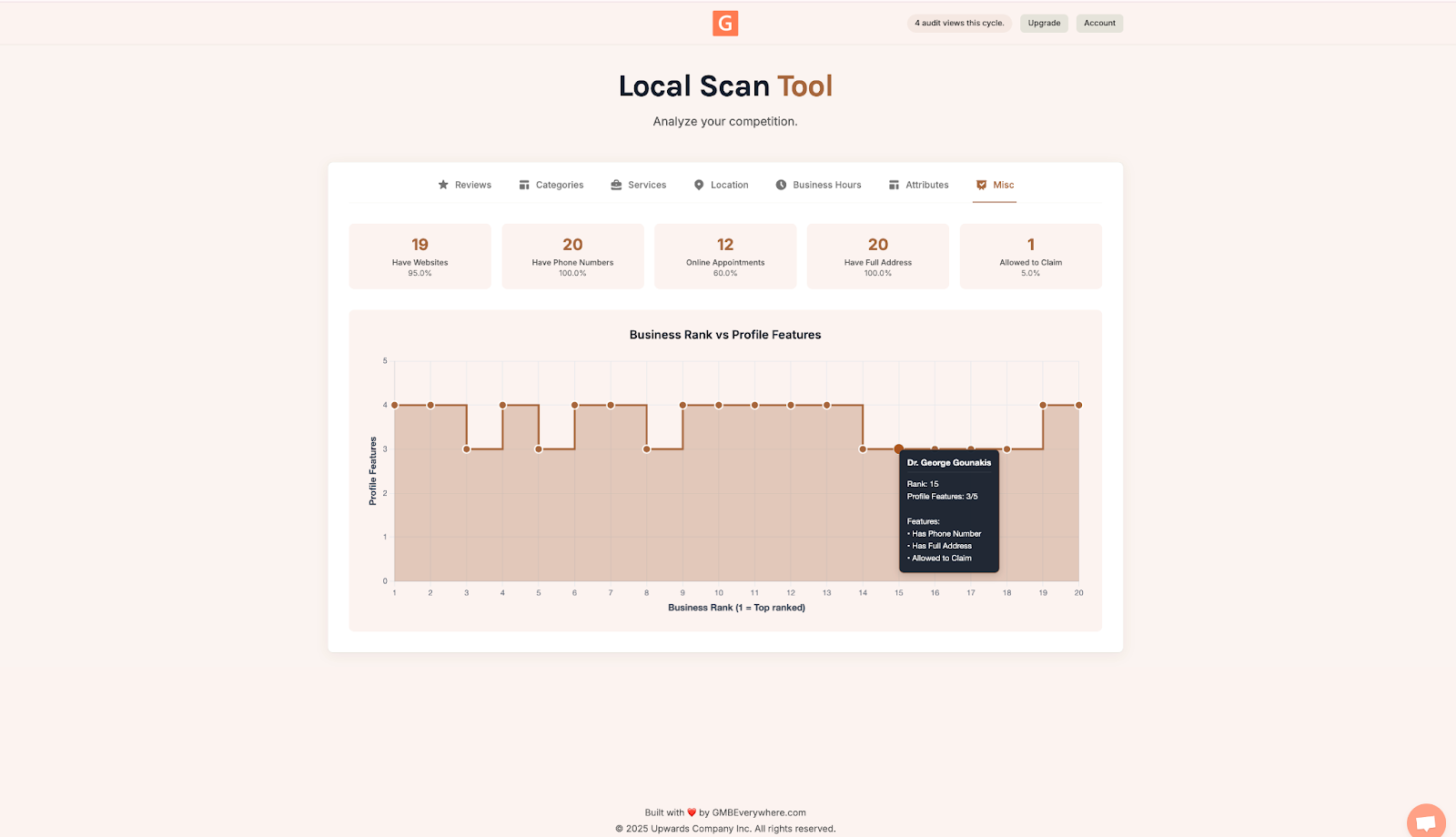Click the orange G logo at top
The image size is (1456, 837).
(x=725, y=24)
